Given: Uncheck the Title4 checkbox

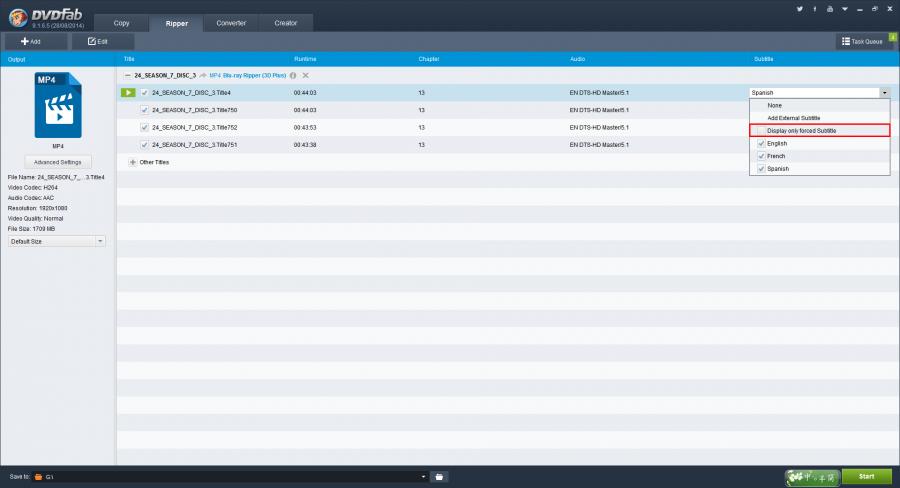Looking at the screenshot, I should click(x=145, y=92).
